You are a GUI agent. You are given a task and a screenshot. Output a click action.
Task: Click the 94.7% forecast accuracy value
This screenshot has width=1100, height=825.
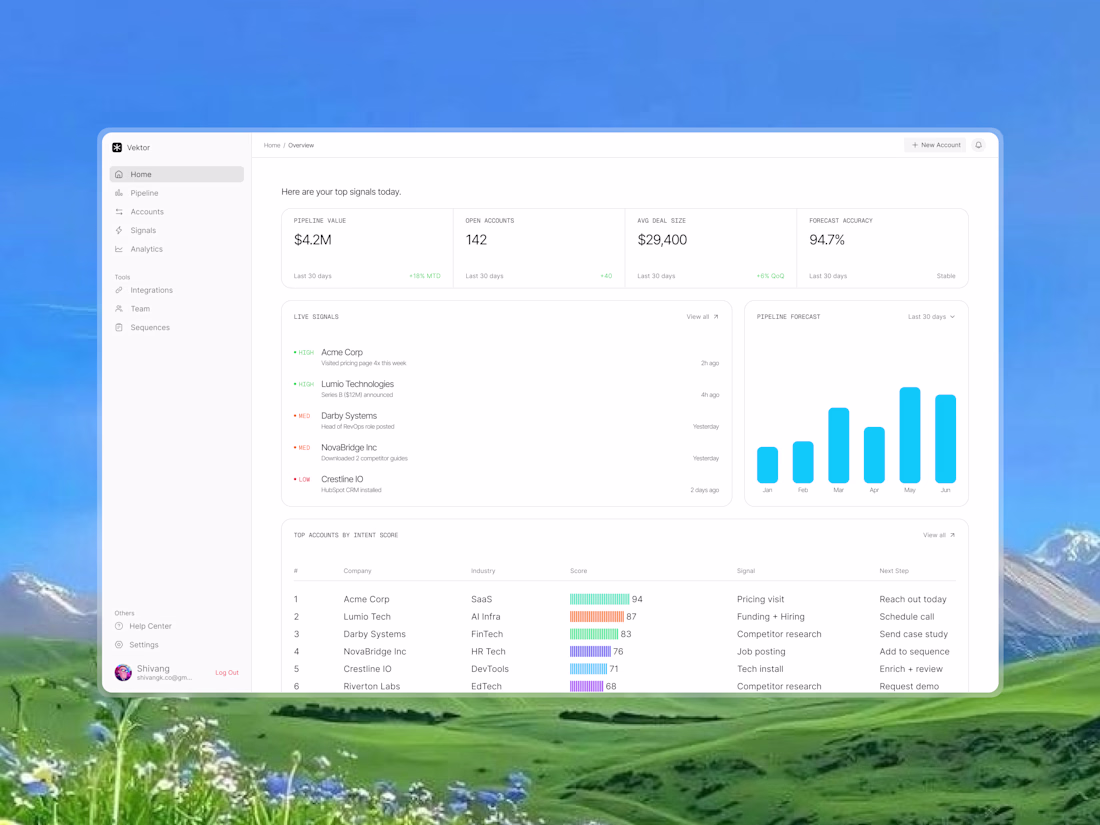pos(826,240)
